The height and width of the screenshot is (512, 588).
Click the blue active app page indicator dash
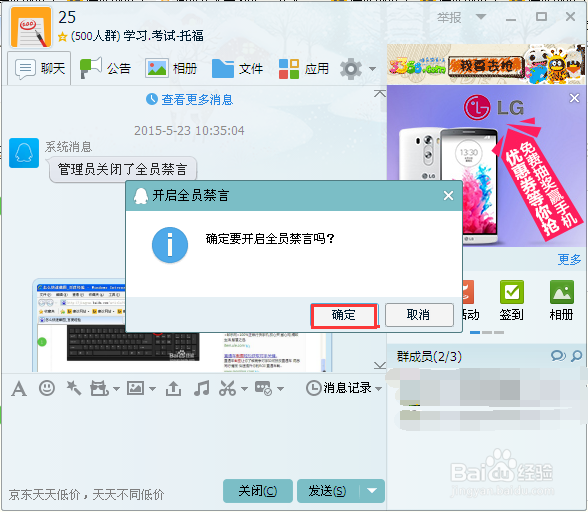pos(475,332)
